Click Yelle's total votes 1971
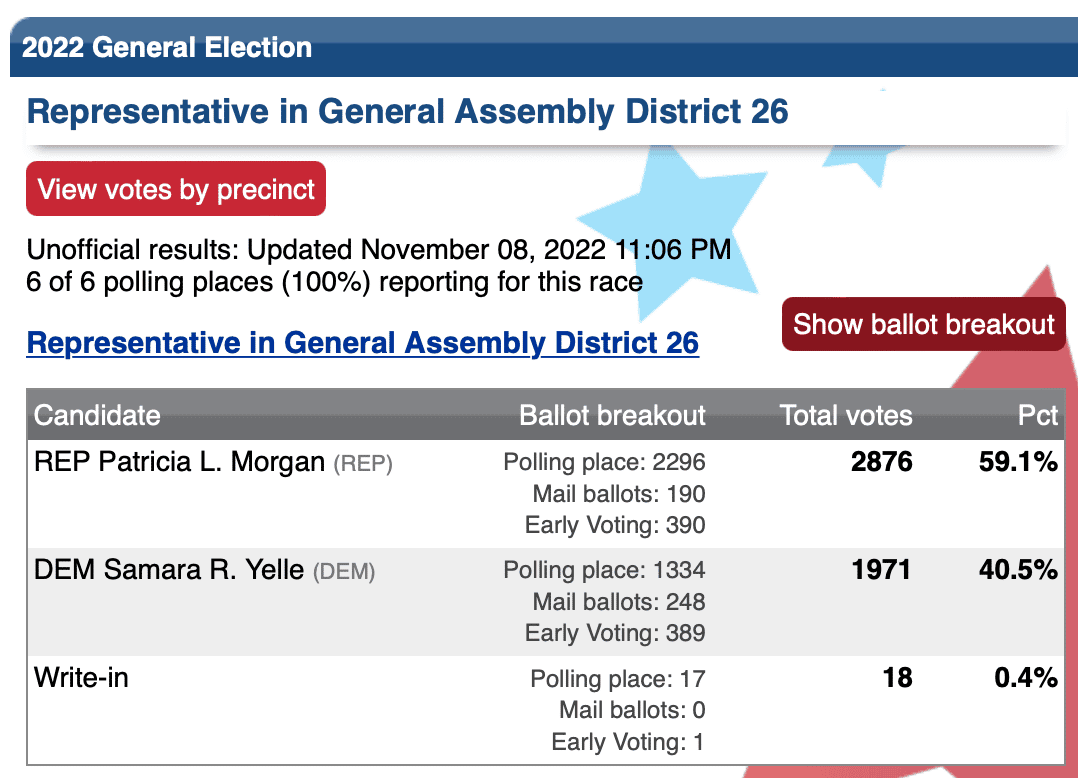This screenshot has width=1078, height=778. pyautogui.click(x=881, y=570)
